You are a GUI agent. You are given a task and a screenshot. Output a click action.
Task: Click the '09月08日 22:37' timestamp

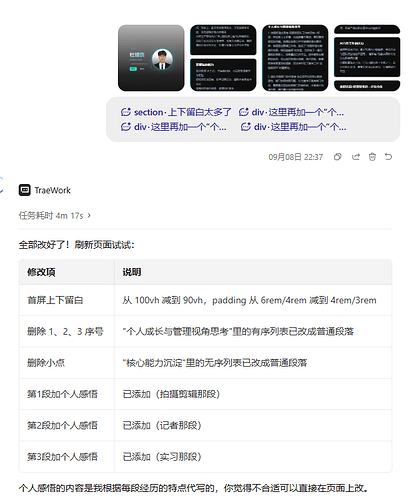pos(296,157)
